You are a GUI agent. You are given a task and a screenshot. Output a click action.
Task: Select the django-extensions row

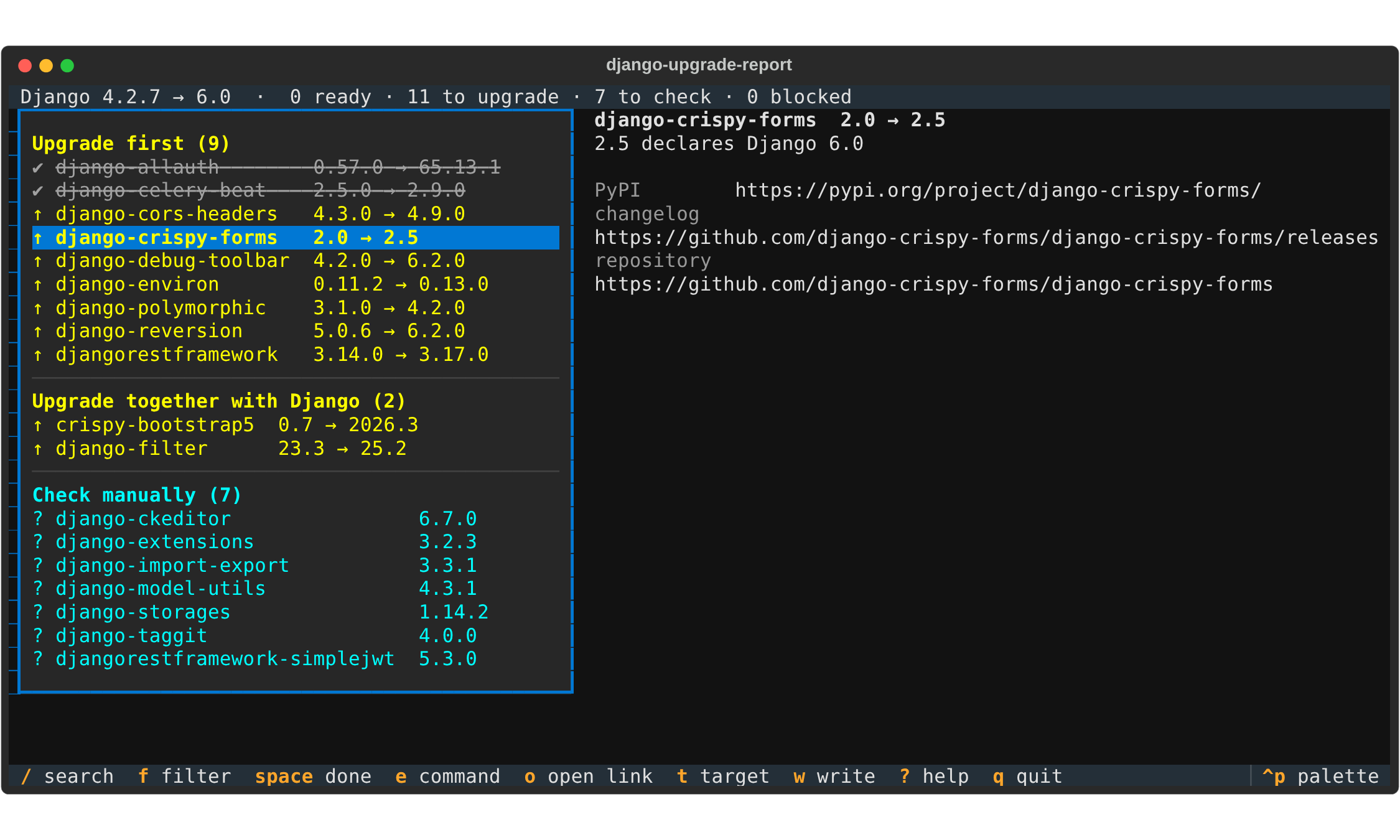pyautogui.click(x=296, y=542)
